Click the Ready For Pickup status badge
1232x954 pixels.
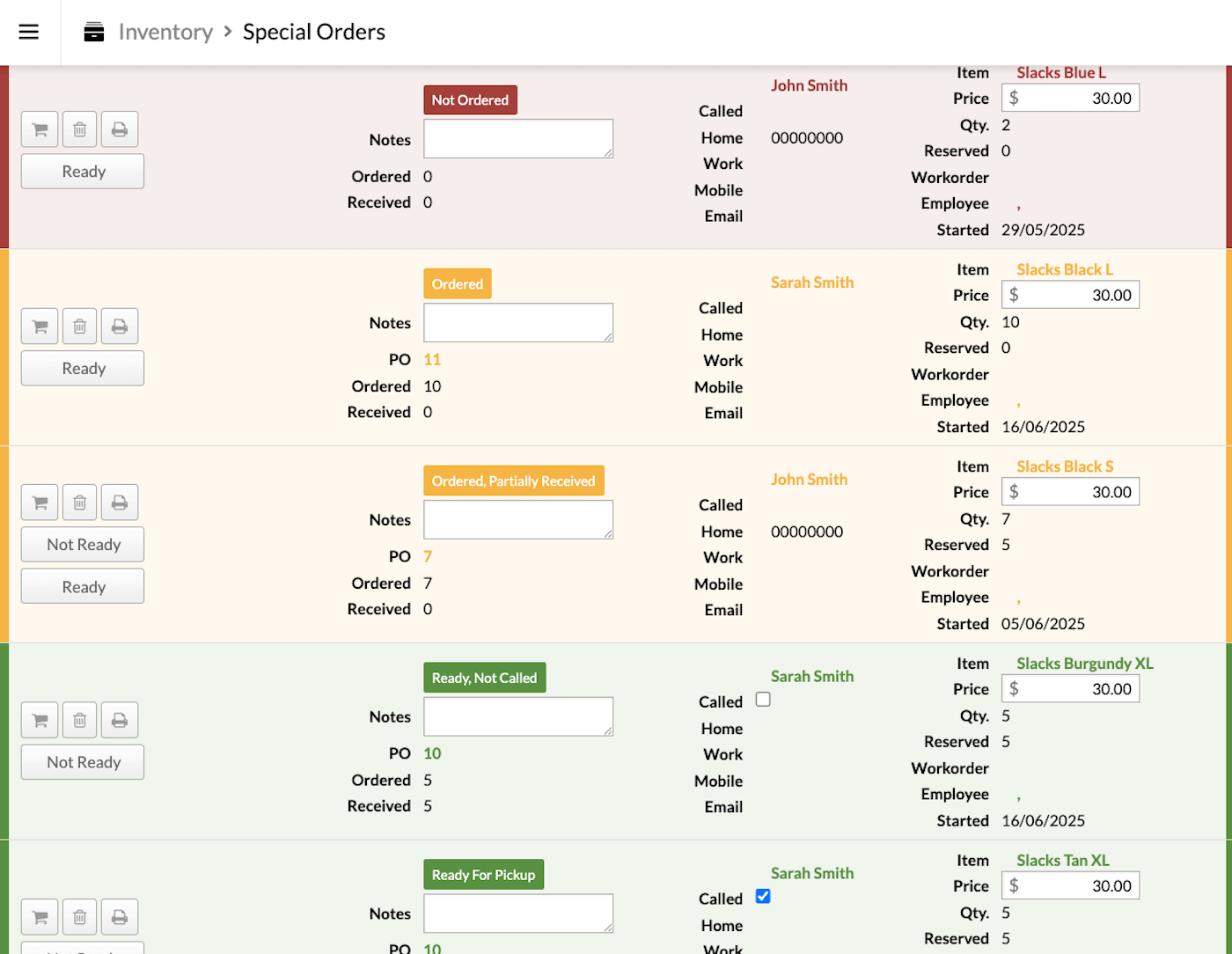[483, 876]
